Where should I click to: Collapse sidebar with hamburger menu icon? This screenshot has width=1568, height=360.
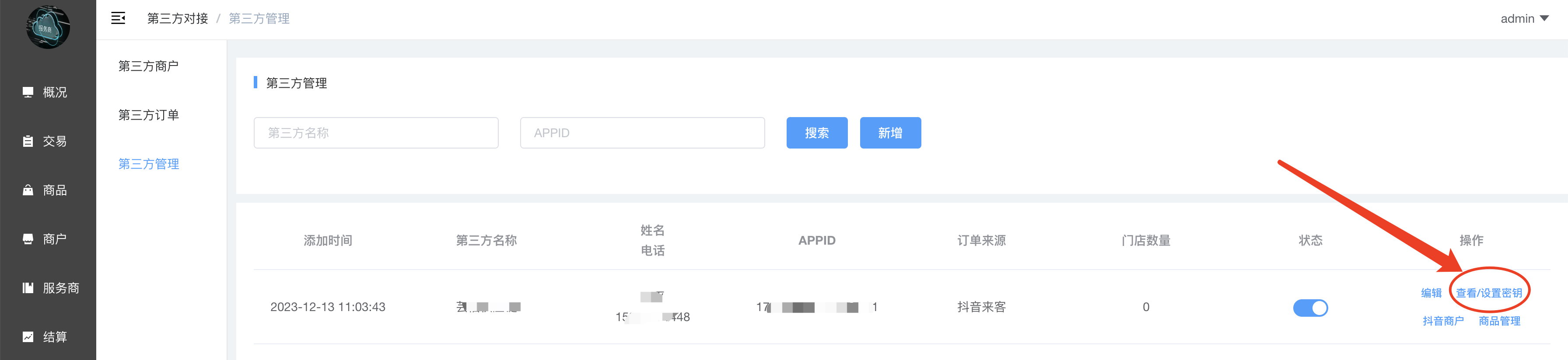(x=118, y=18)
